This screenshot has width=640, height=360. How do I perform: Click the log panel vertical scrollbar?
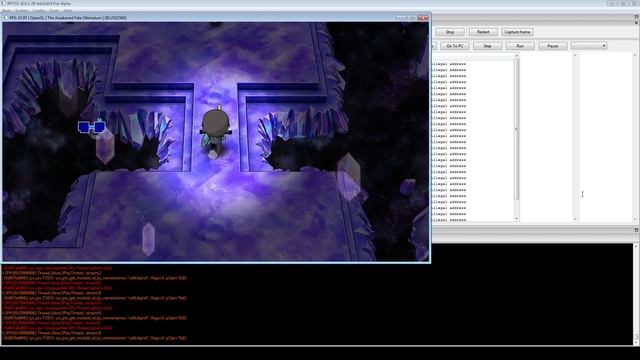tap(636, 294)
